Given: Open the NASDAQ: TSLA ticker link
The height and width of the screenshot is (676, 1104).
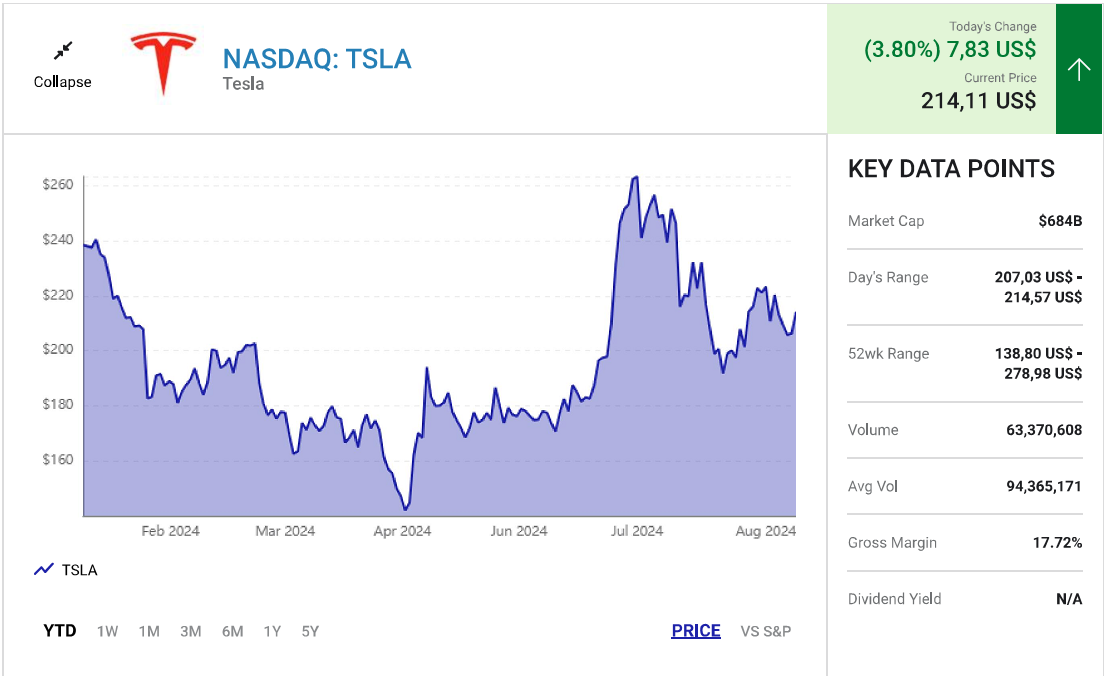Looking at the screenshot, I should (316, 59).
